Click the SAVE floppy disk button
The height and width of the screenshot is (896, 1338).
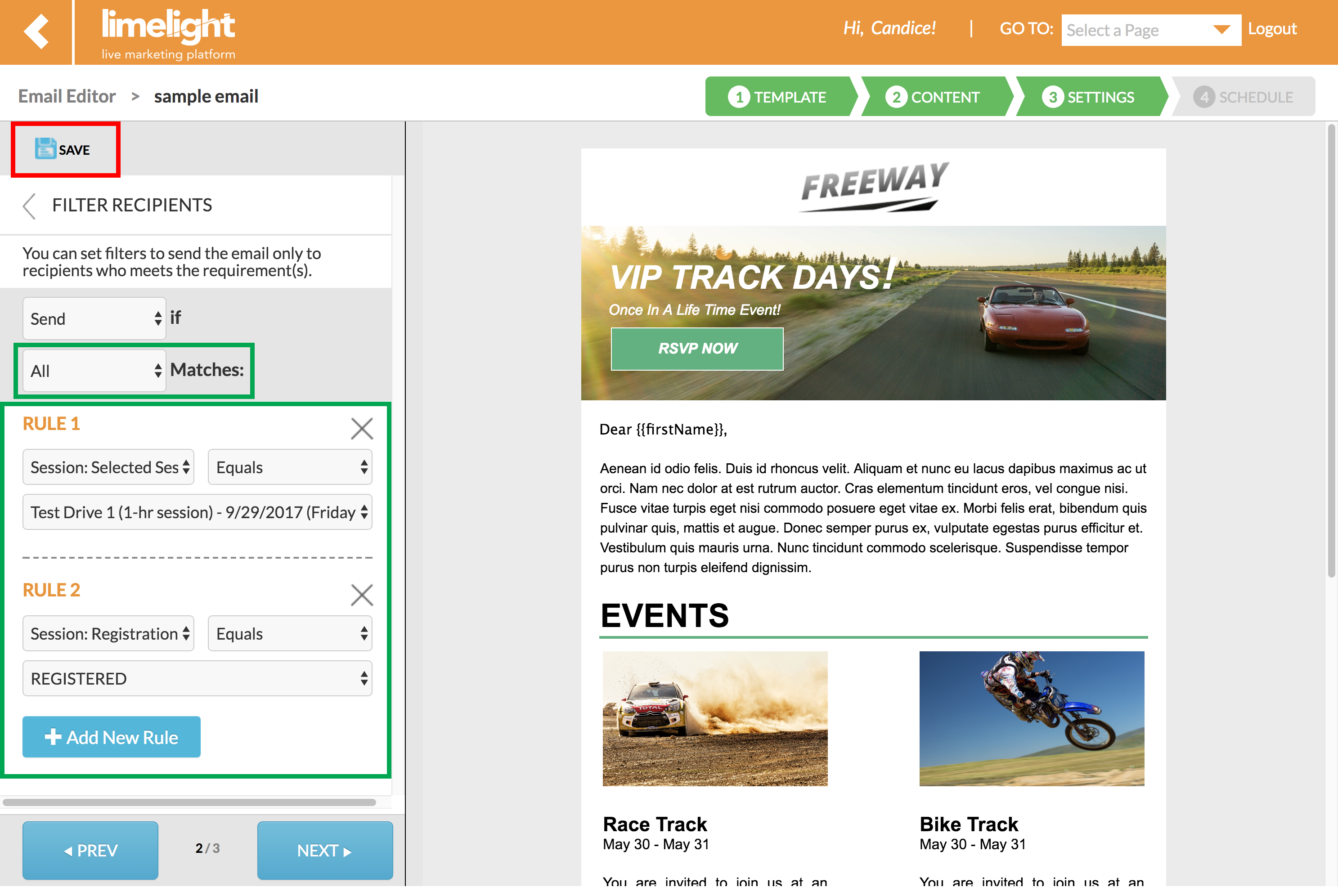(x=63, y=149)
